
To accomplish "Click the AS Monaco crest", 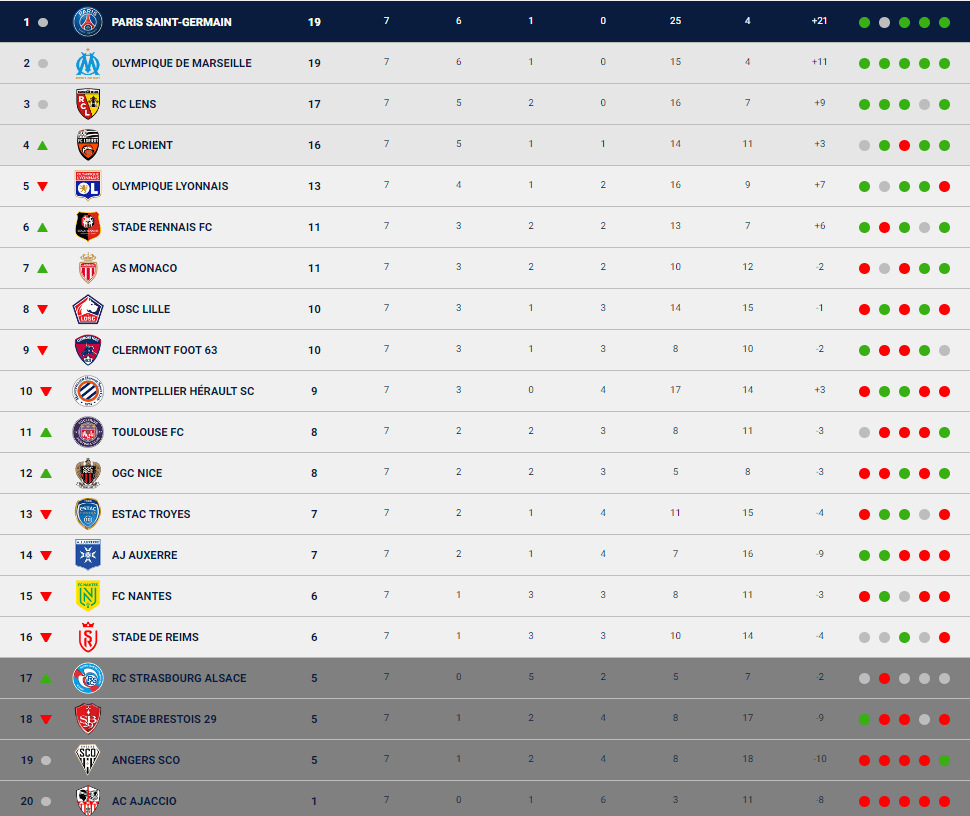I will click(88, 268).
